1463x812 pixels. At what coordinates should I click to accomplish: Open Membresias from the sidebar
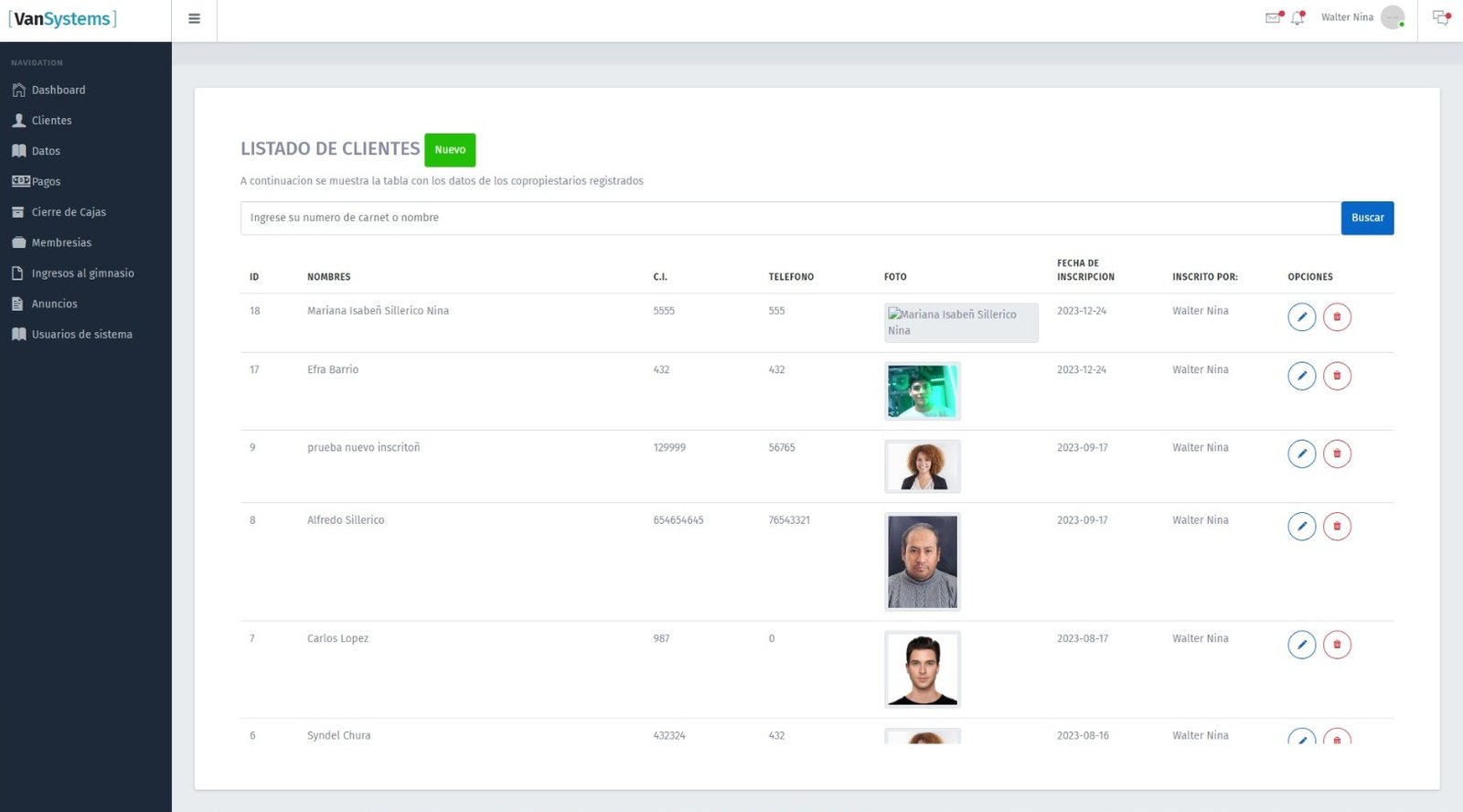pyautogui.click(x=61, y=242)
